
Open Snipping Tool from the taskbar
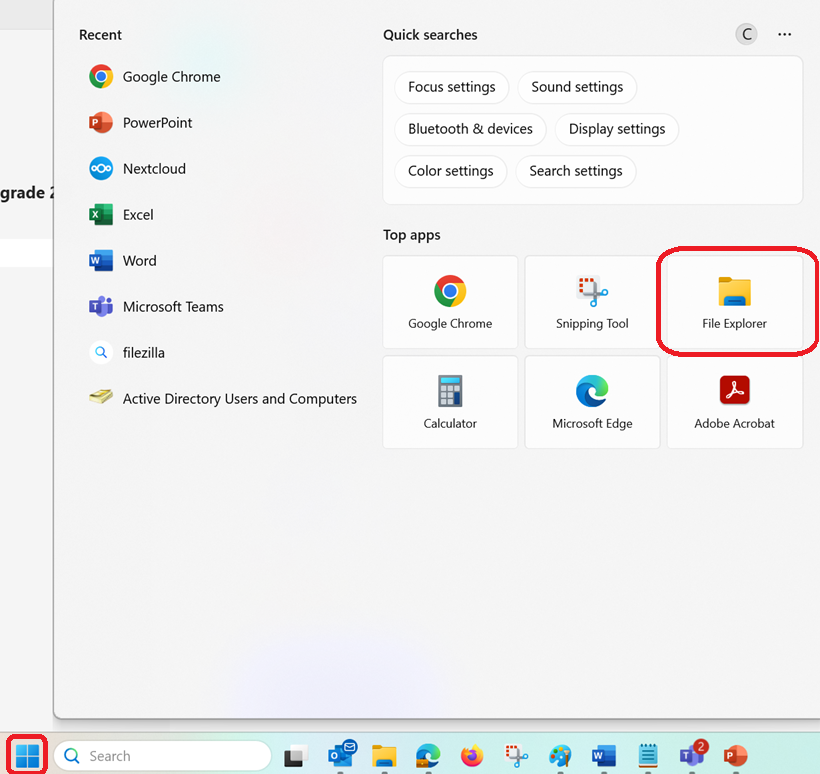tap(516, 756)
